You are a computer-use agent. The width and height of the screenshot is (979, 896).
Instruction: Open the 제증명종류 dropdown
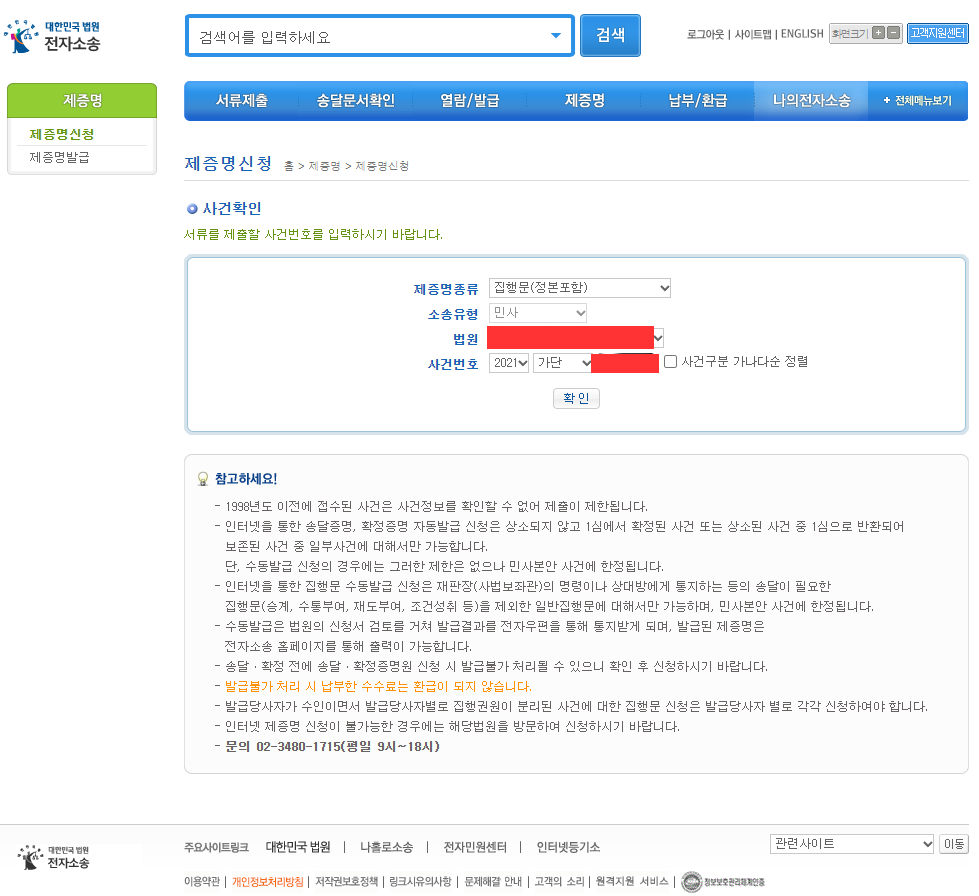click(579, 288)
